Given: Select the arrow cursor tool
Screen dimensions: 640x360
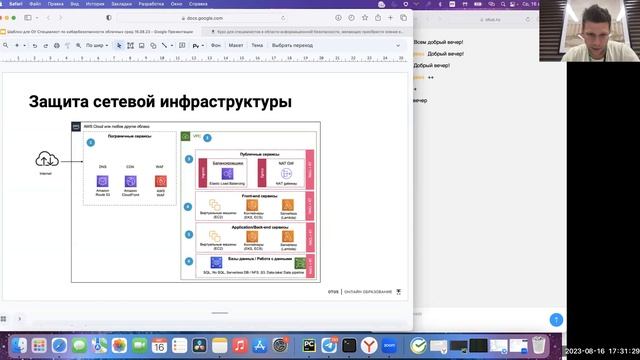Looking at the screenshot, I should [119, 46].
